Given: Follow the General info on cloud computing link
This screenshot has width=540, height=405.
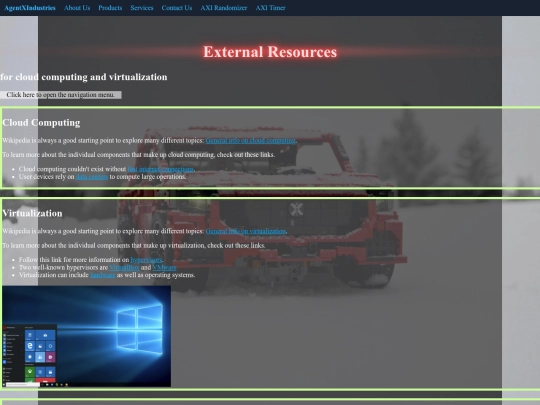Looking at the screenshot, I should [251, 141].
